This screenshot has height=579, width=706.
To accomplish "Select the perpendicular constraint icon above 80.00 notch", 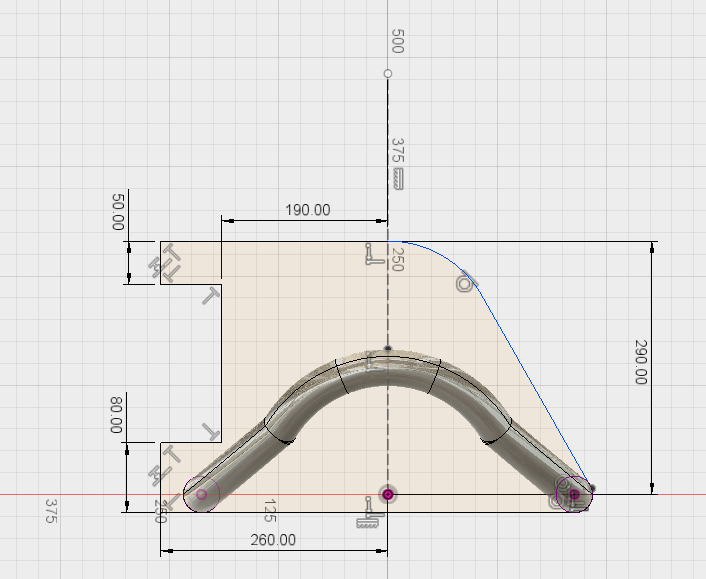I will pos(211,430).
